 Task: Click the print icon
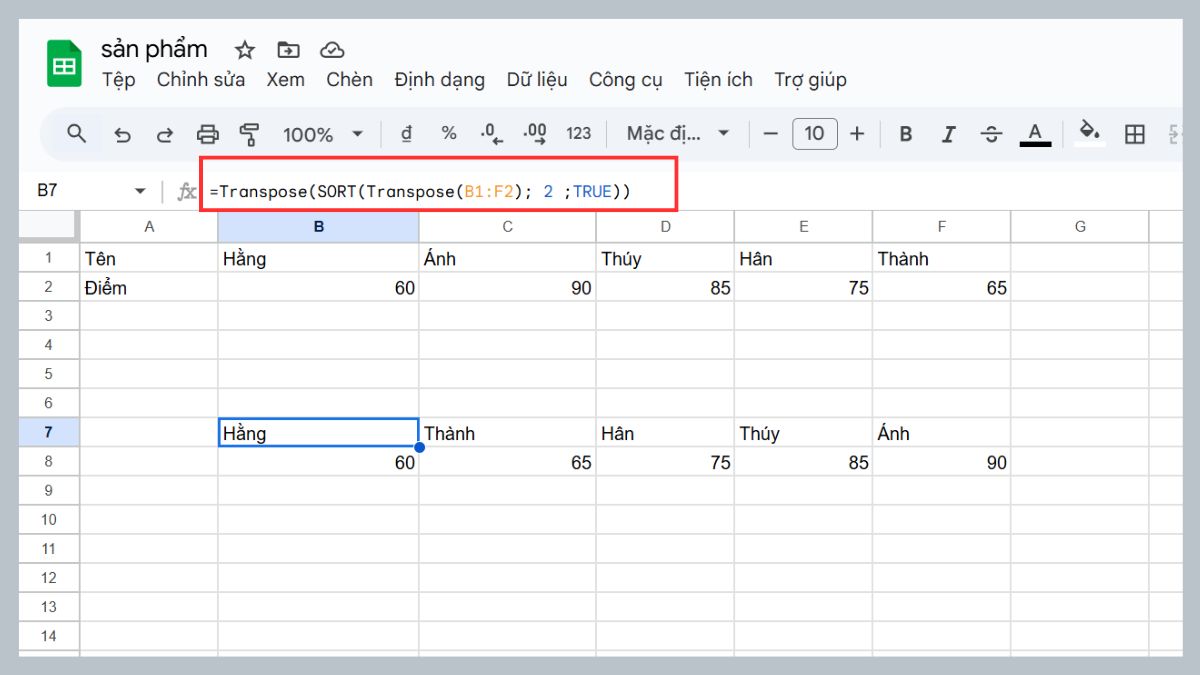(208, 133)
